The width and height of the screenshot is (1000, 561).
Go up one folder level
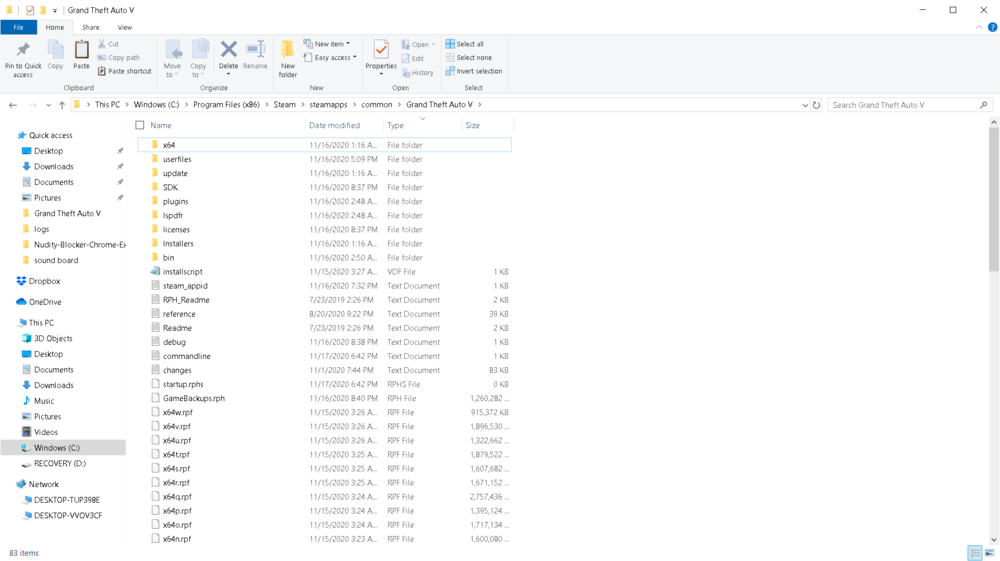pyautogui.click(x=62, y=105)
